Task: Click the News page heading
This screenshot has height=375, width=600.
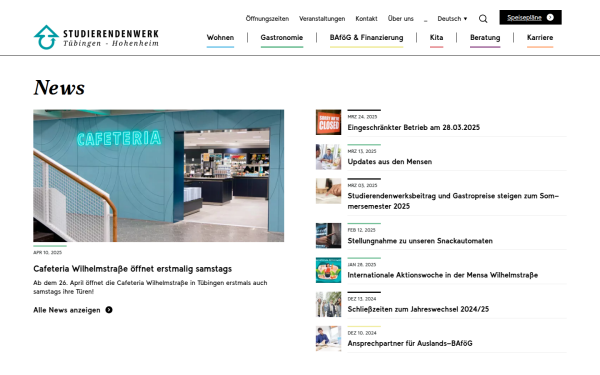Action: (59, 88)
